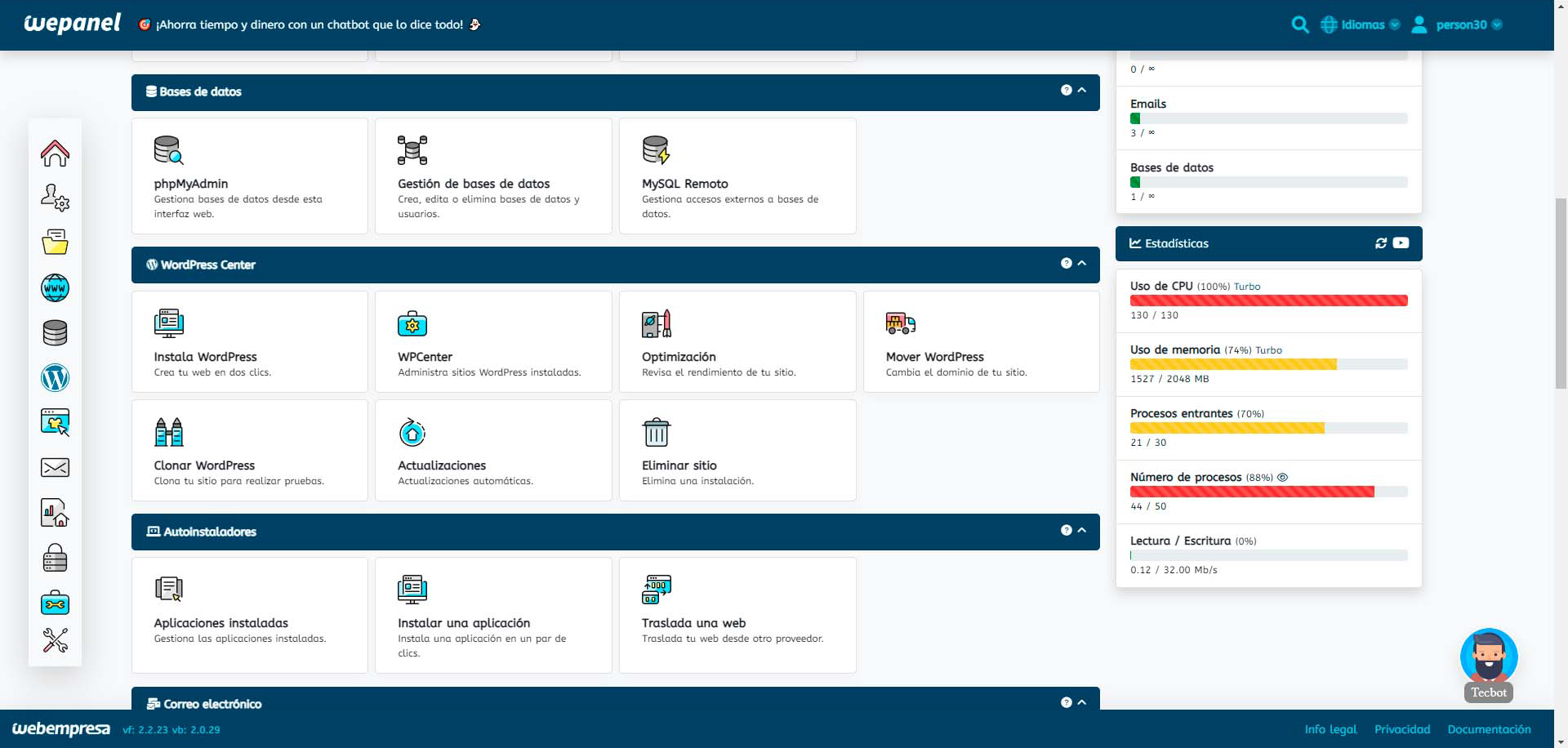Click the Turbo link for Uso de memoria

pos(1268,350)
